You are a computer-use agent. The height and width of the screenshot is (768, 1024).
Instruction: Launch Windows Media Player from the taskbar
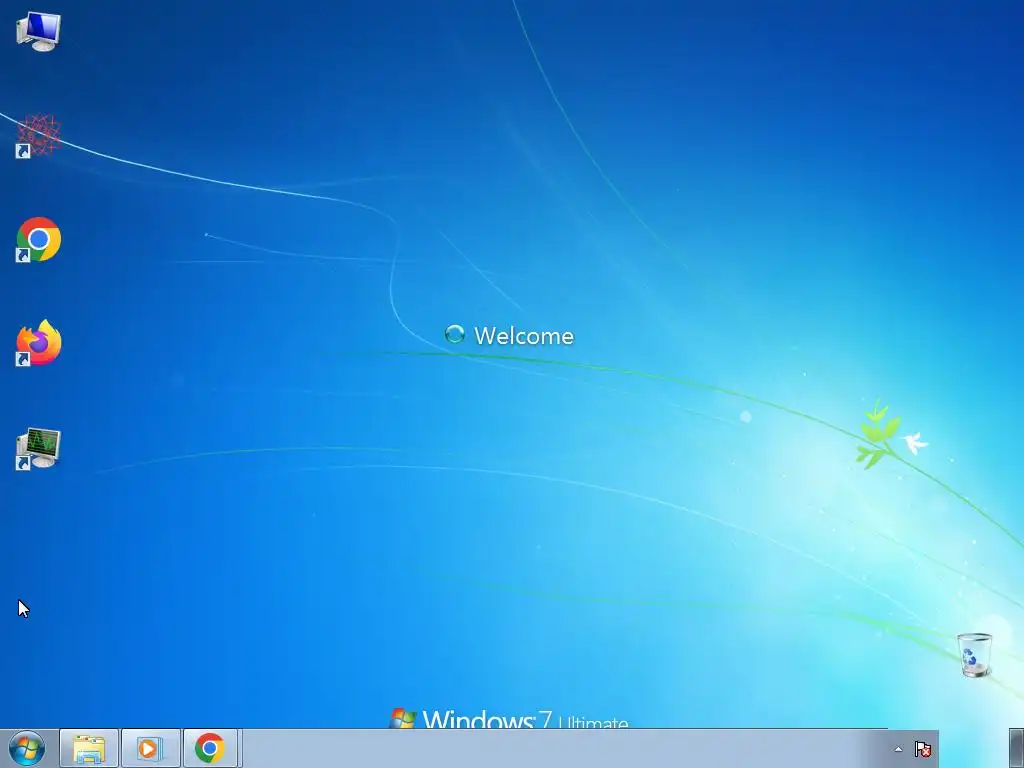(x=150, y=748)
